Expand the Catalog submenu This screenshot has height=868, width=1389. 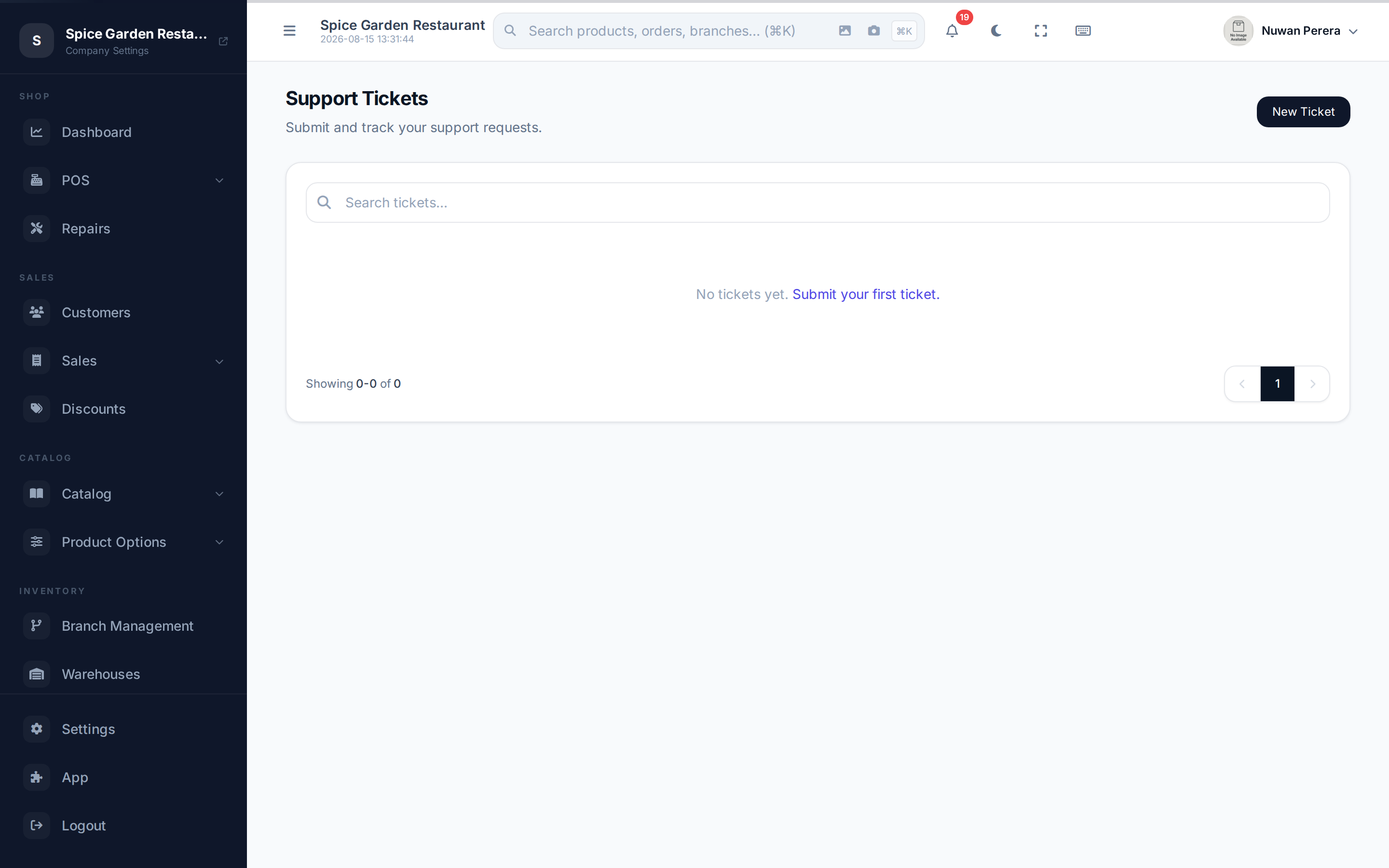[x=123, y=494]
